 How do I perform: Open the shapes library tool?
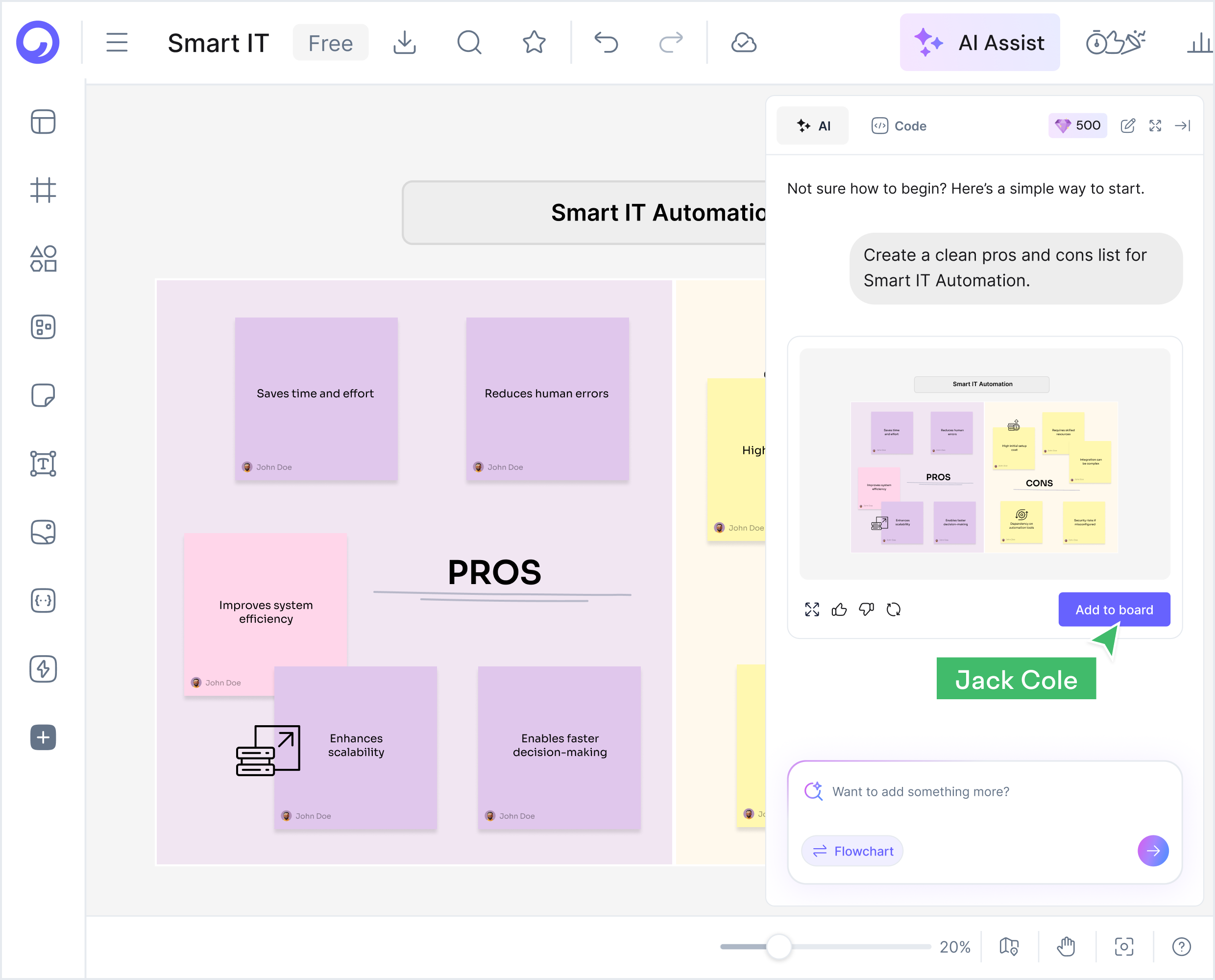(43, 259)
